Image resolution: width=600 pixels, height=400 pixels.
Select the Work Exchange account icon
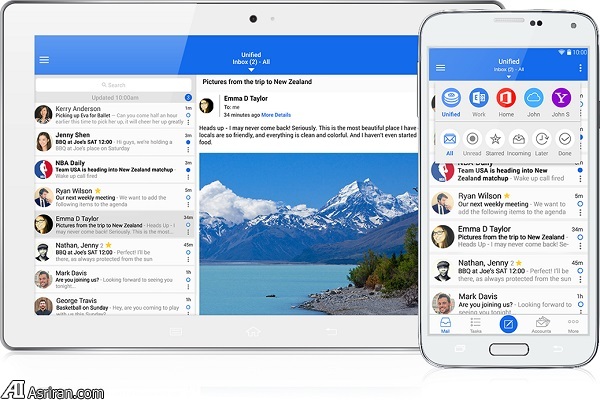tap(479, 99)
